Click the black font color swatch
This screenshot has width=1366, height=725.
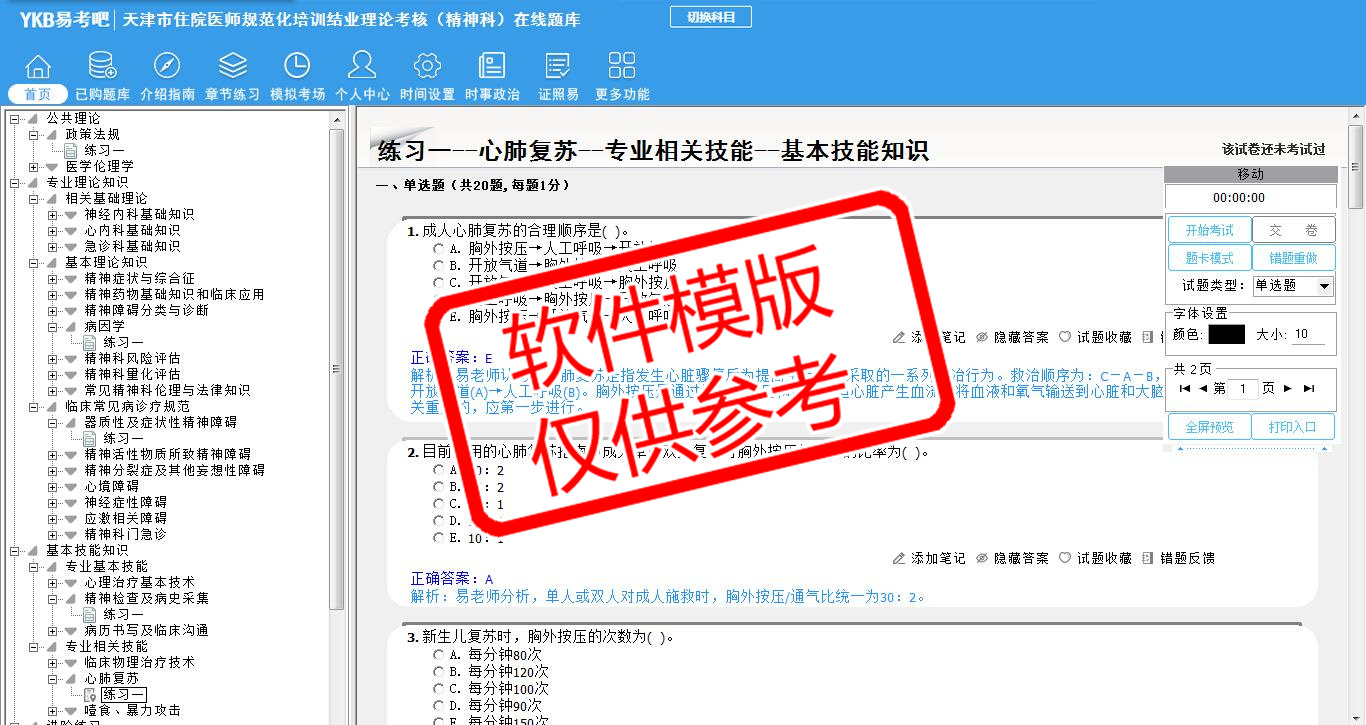click(1226, 335)
